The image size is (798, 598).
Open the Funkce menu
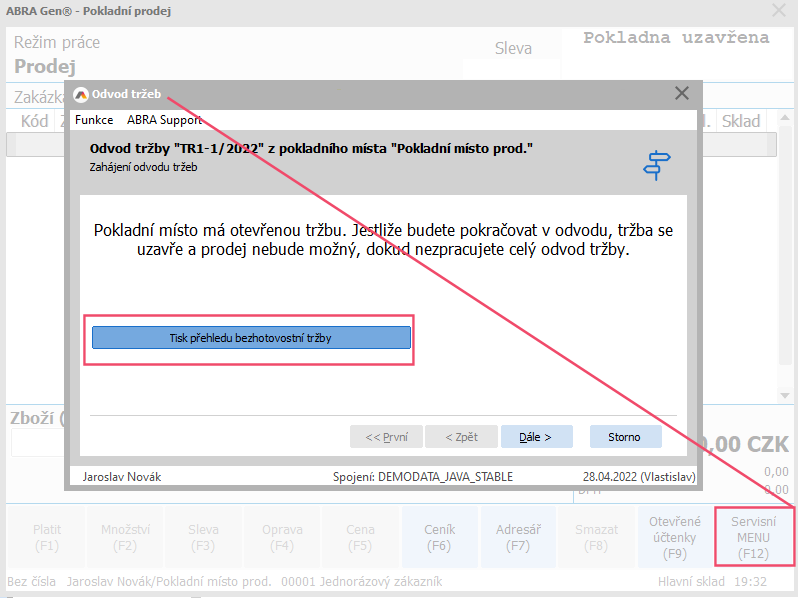click(x=94, y=120)
